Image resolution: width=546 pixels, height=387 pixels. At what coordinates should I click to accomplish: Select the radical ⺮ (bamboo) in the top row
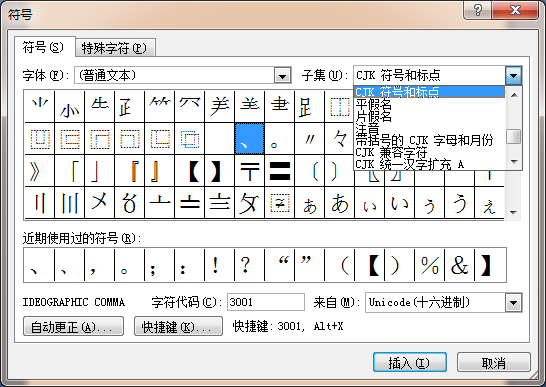[x=159, y=106]
